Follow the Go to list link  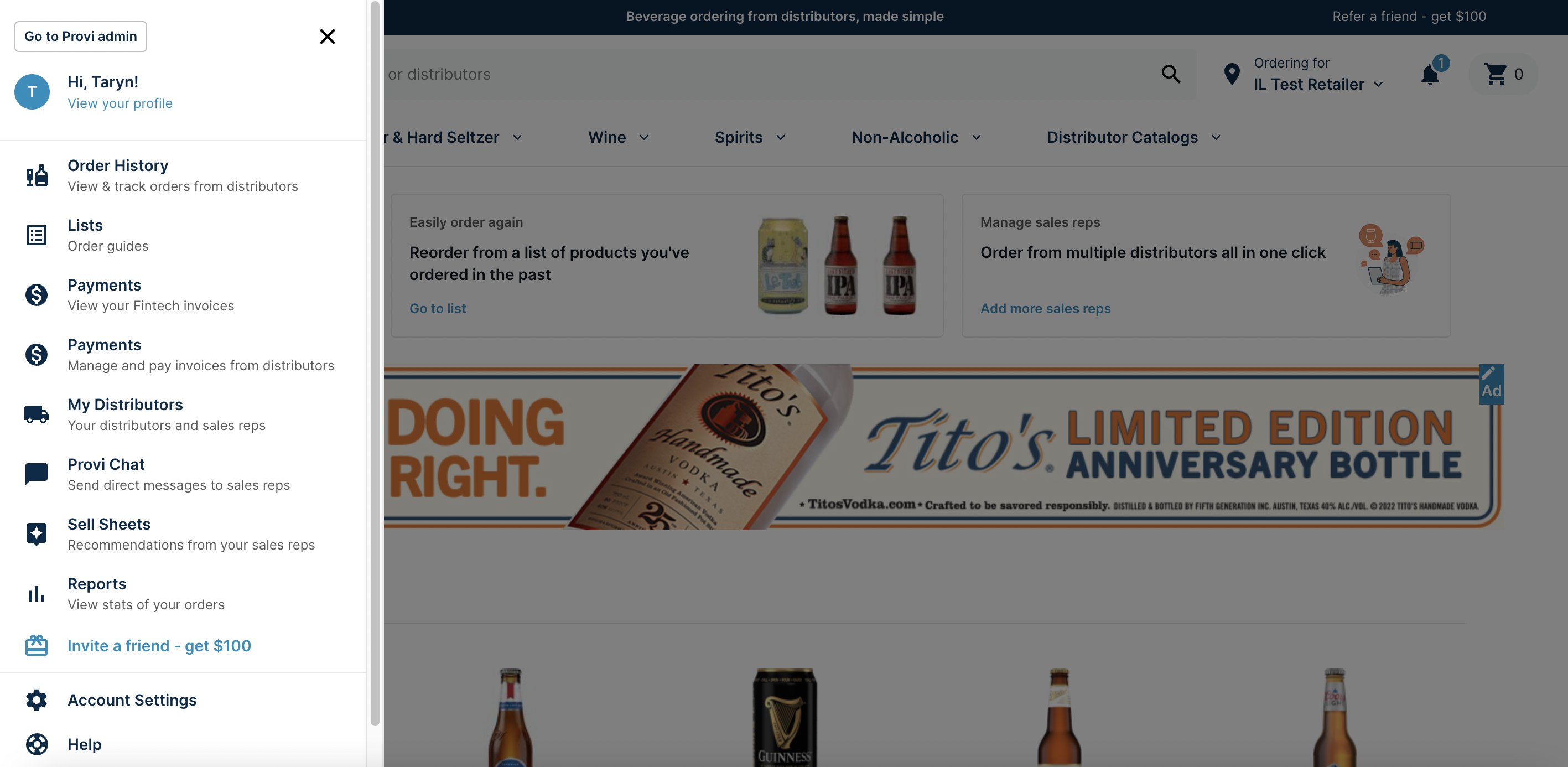coord(437,308)
